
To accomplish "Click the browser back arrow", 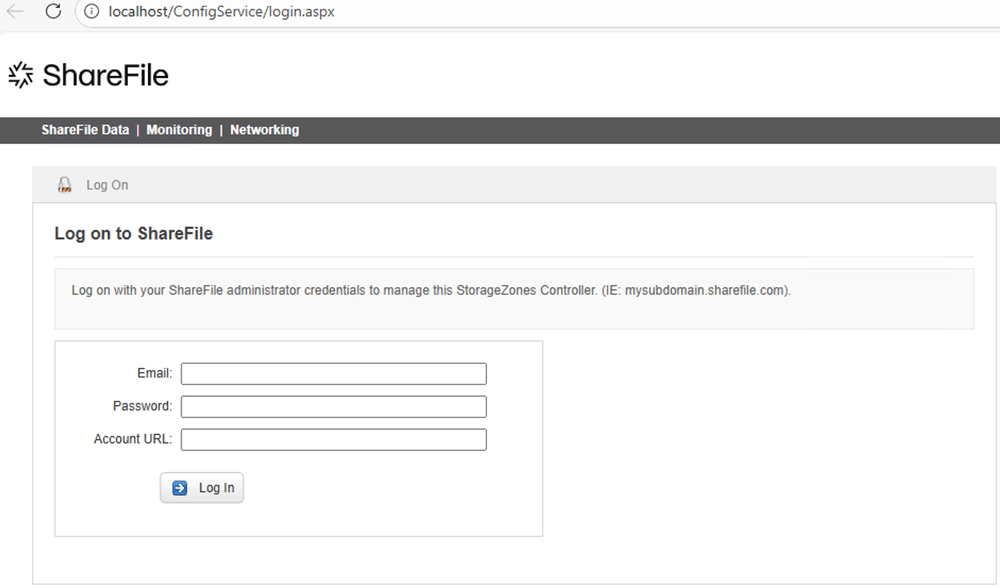I will click(15, 12).
